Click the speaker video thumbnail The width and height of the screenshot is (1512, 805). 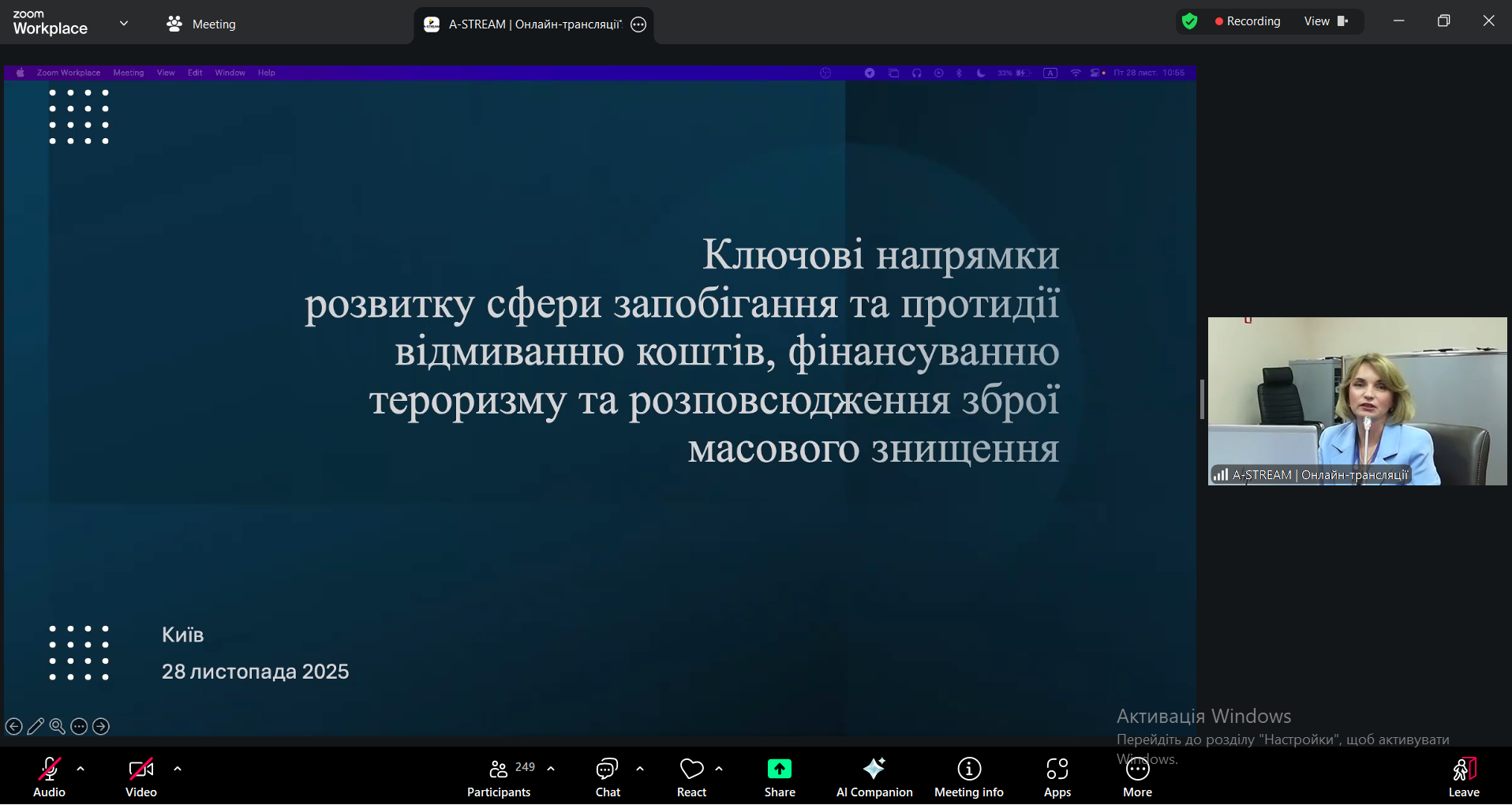(1357, 401)
